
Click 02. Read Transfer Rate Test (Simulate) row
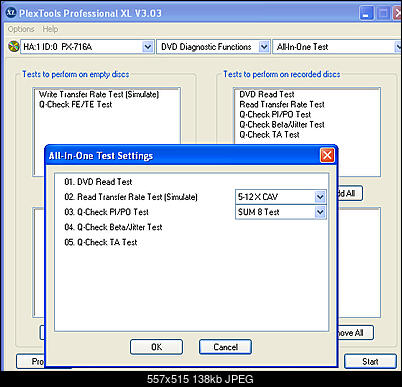pyautogui.click(x=131, y=197)
